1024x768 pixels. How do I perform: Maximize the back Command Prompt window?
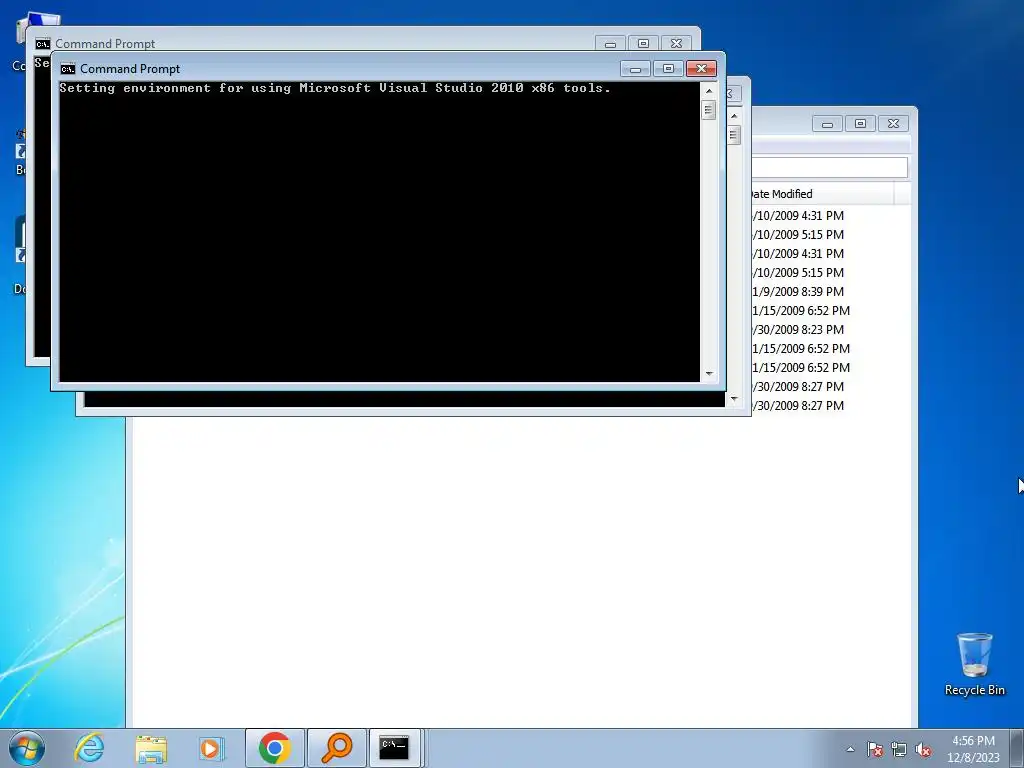pos(643,44)
